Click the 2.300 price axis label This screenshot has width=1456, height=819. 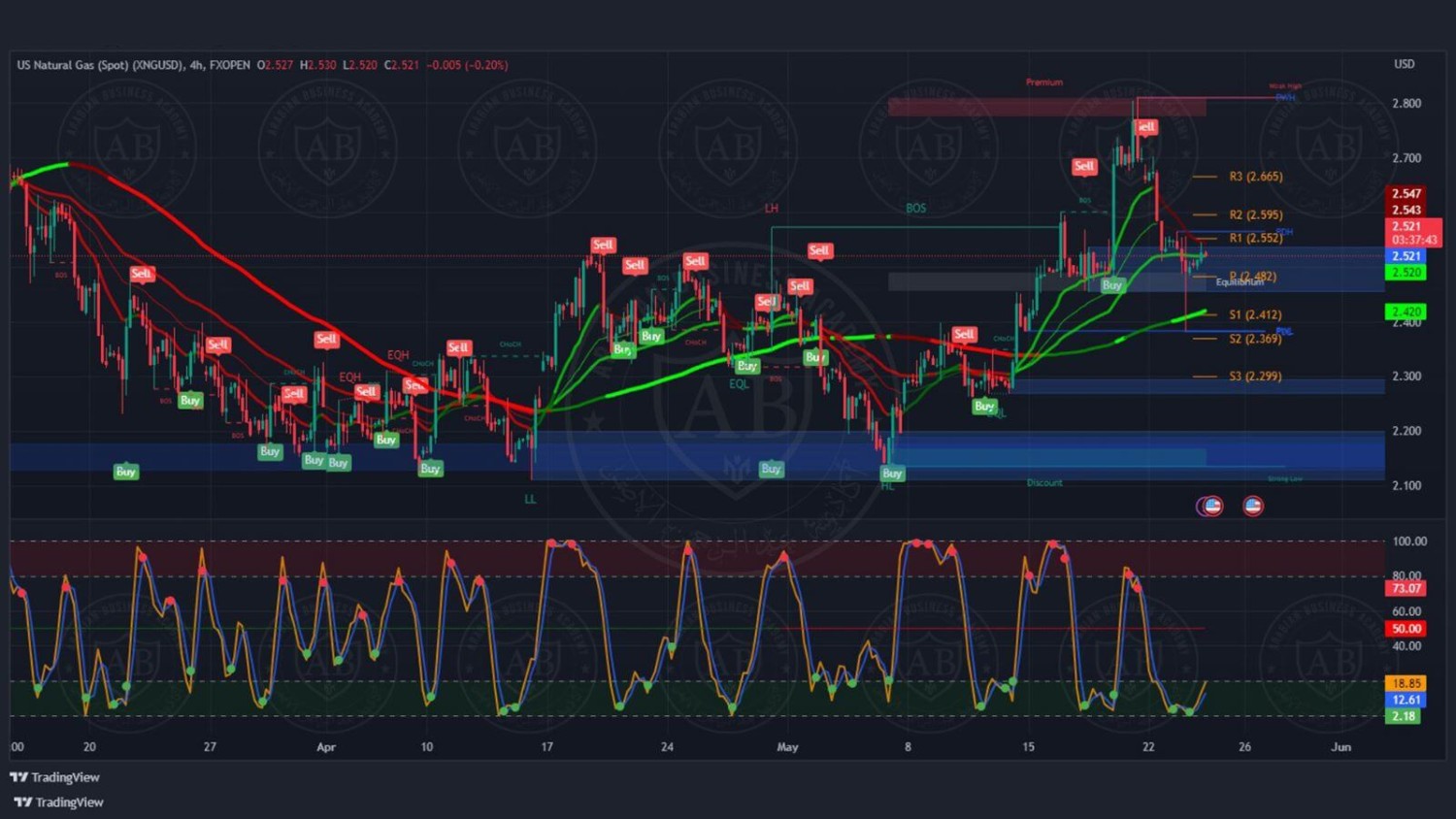click(x=1406, y=377)
